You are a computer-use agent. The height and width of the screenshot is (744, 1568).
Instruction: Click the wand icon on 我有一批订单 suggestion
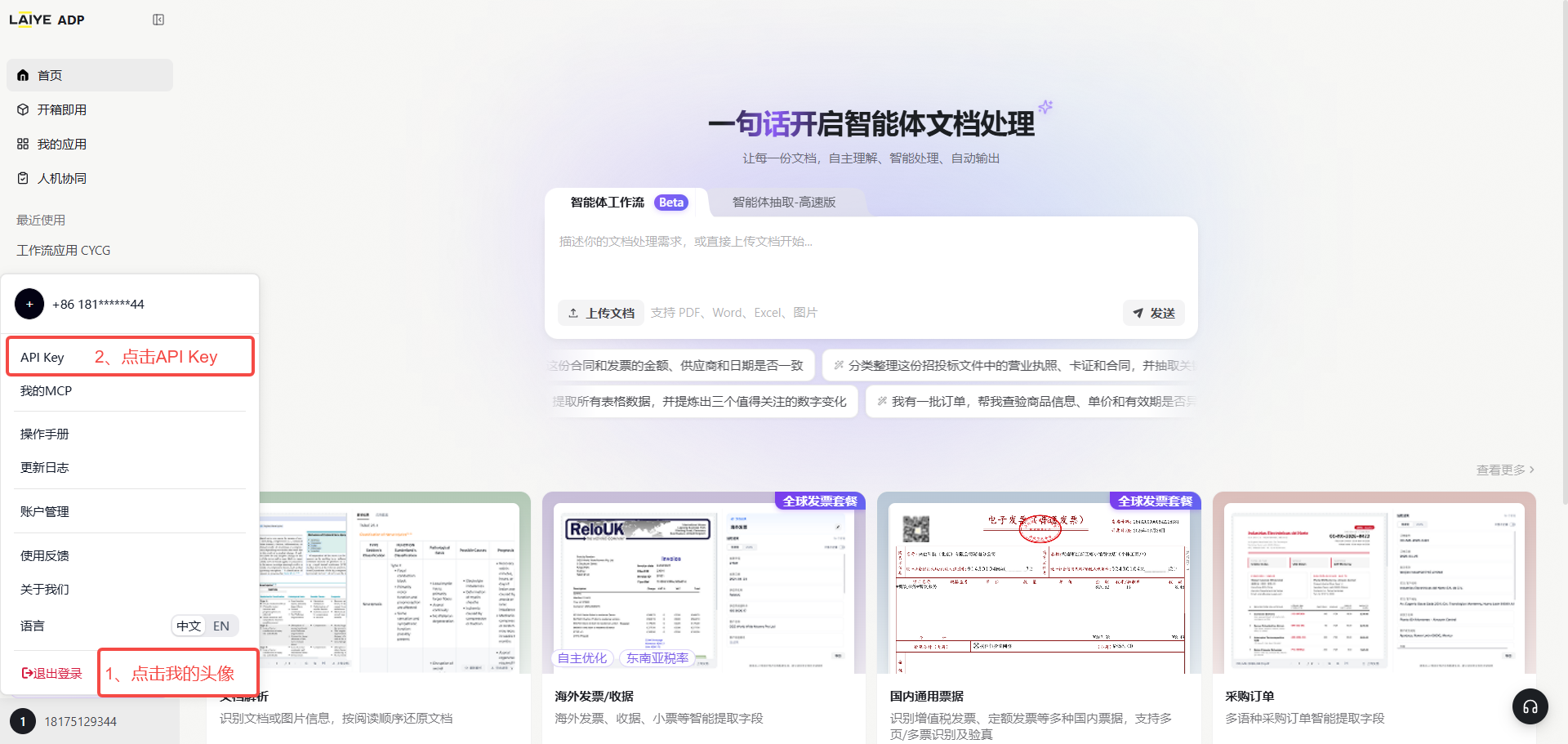click(x=882, y=401)
